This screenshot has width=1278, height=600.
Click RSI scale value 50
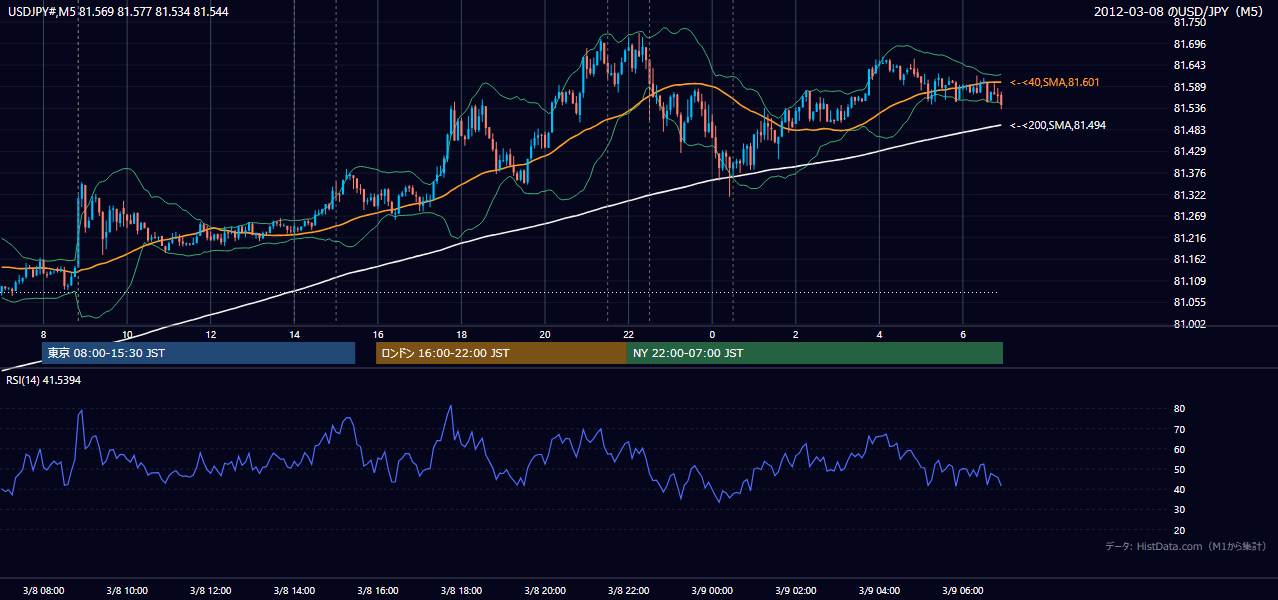tap(1180, 469)
